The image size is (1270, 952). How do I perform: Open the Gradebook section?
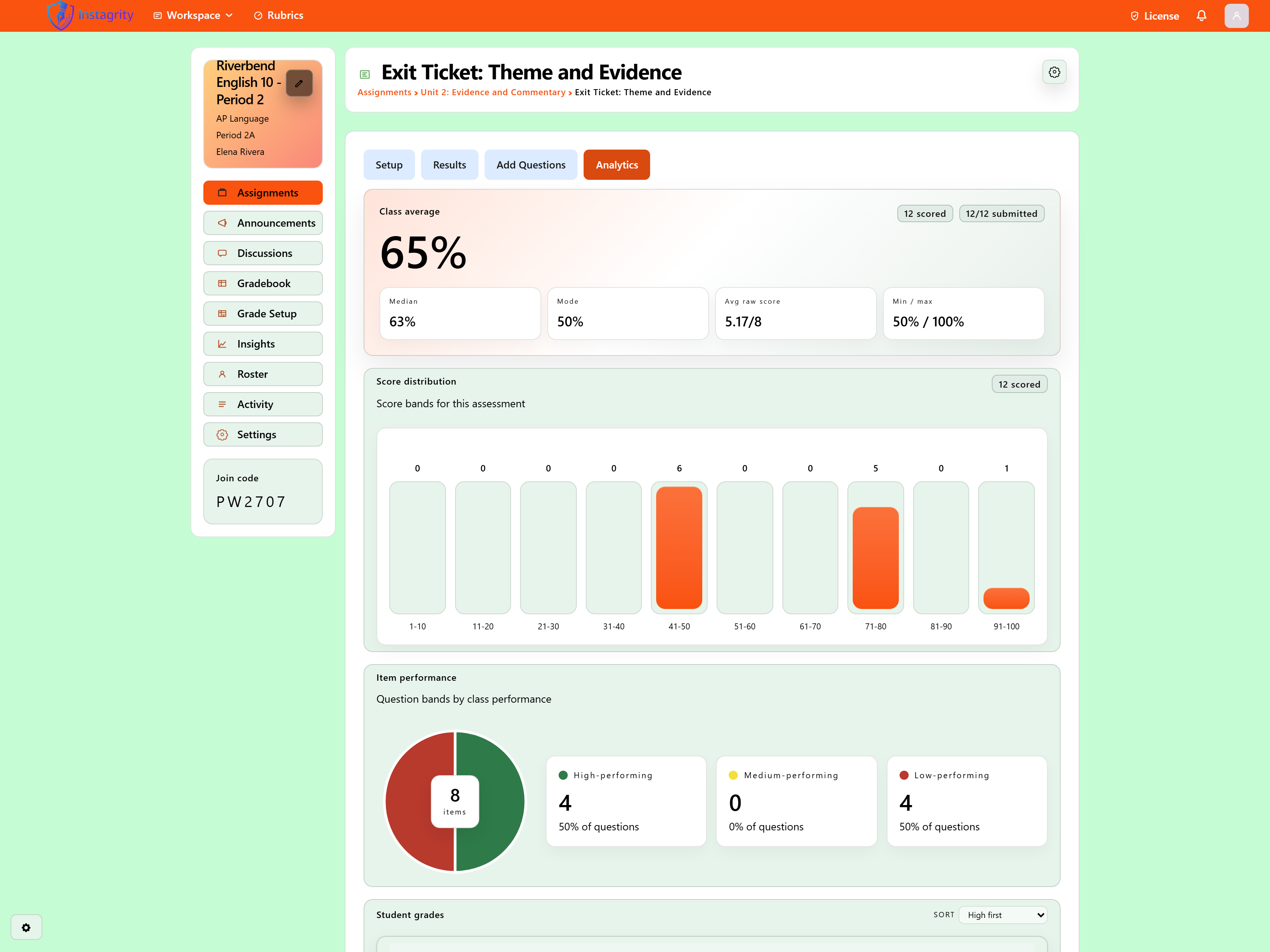(x=263, y=283)
